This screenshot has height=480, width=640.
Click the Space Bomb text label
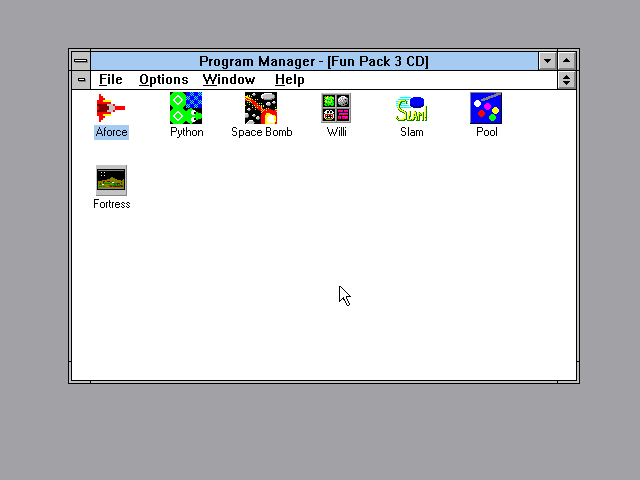[x=261, y=132]
